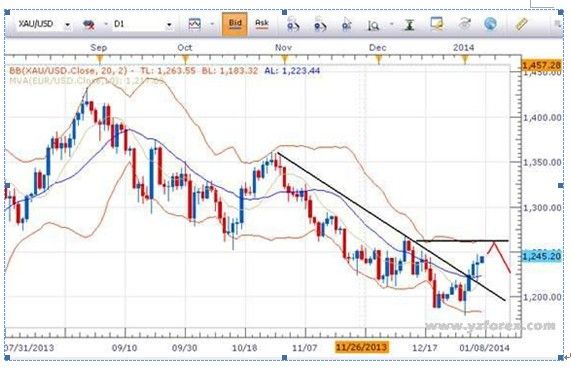Click the 11/07 date axis label
571x368 pixels.
pyautogui.click(x=305, y=348)
